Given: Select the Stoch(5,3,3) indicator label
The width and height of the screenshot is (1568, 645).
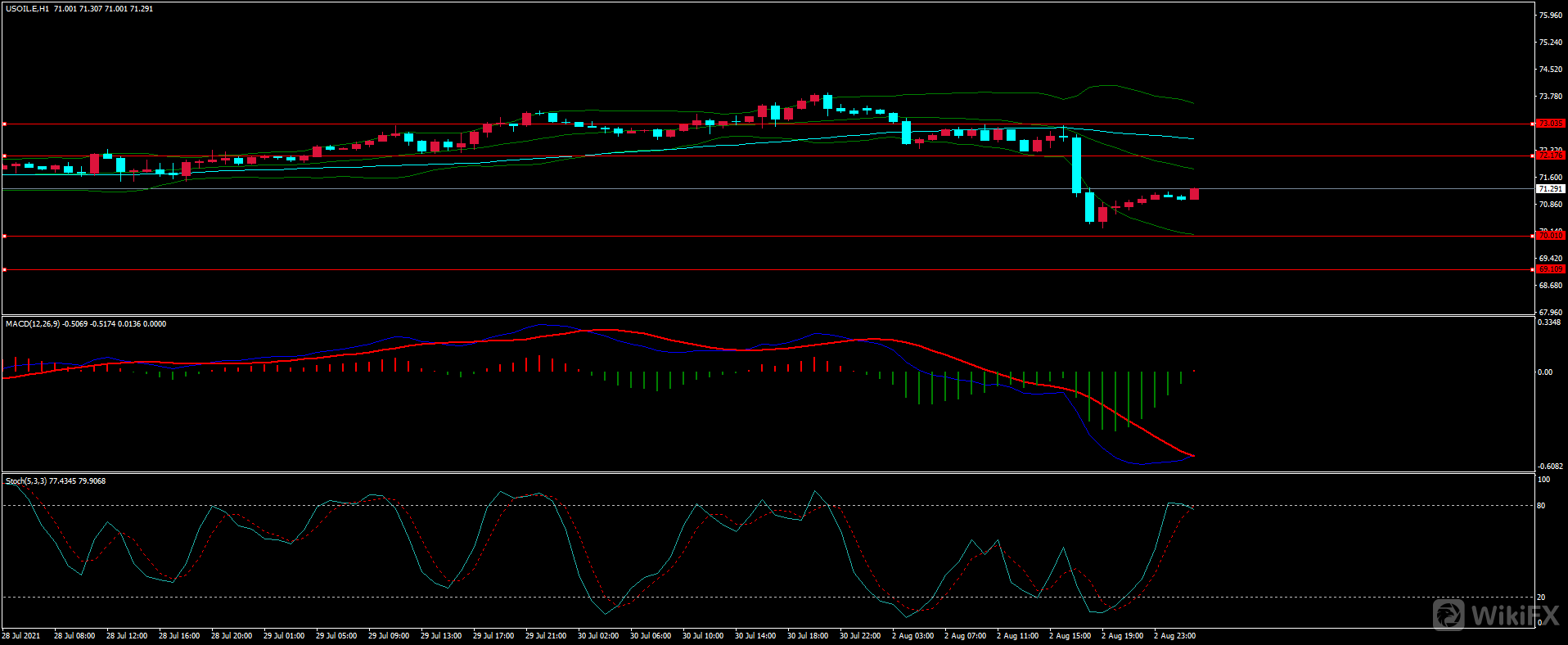Looking at the screenshot, I should click(x=26, y=481).
